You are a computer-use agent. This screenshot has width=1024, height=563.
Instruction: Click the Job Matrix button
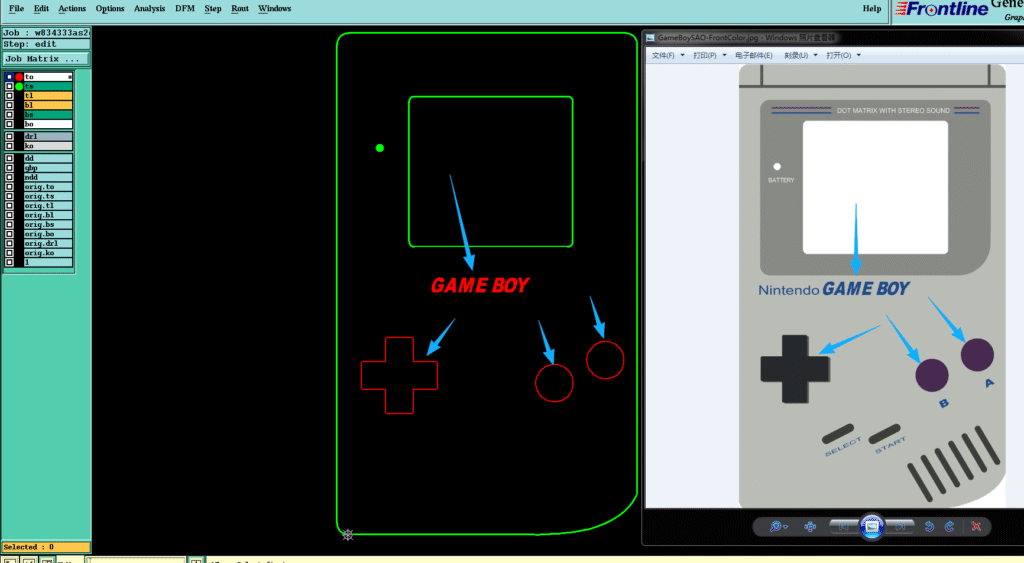(45, 59)
